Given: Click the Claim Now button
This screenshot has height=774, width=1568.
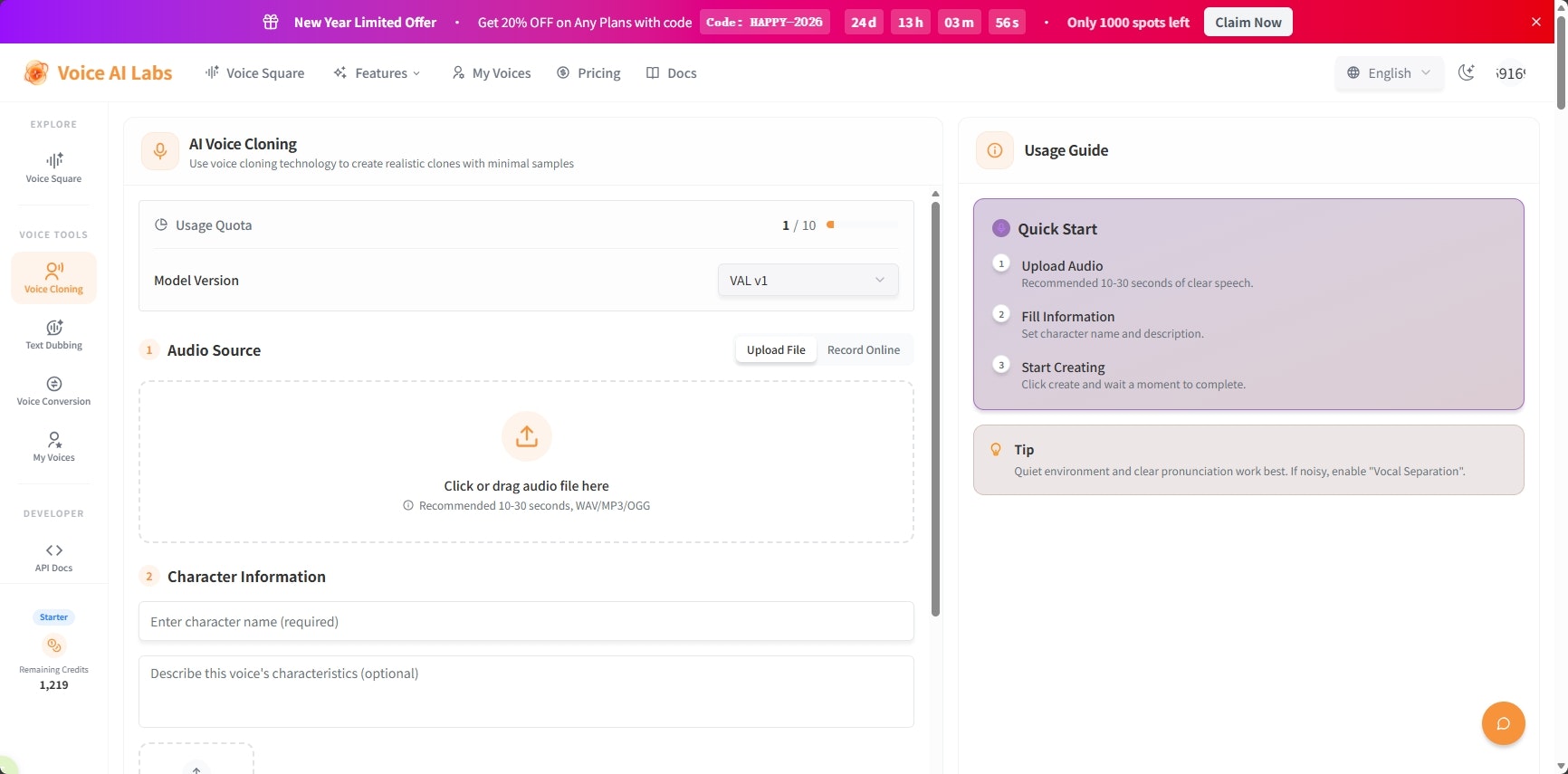Looking at the screenshot, I should pos(1248,22).
